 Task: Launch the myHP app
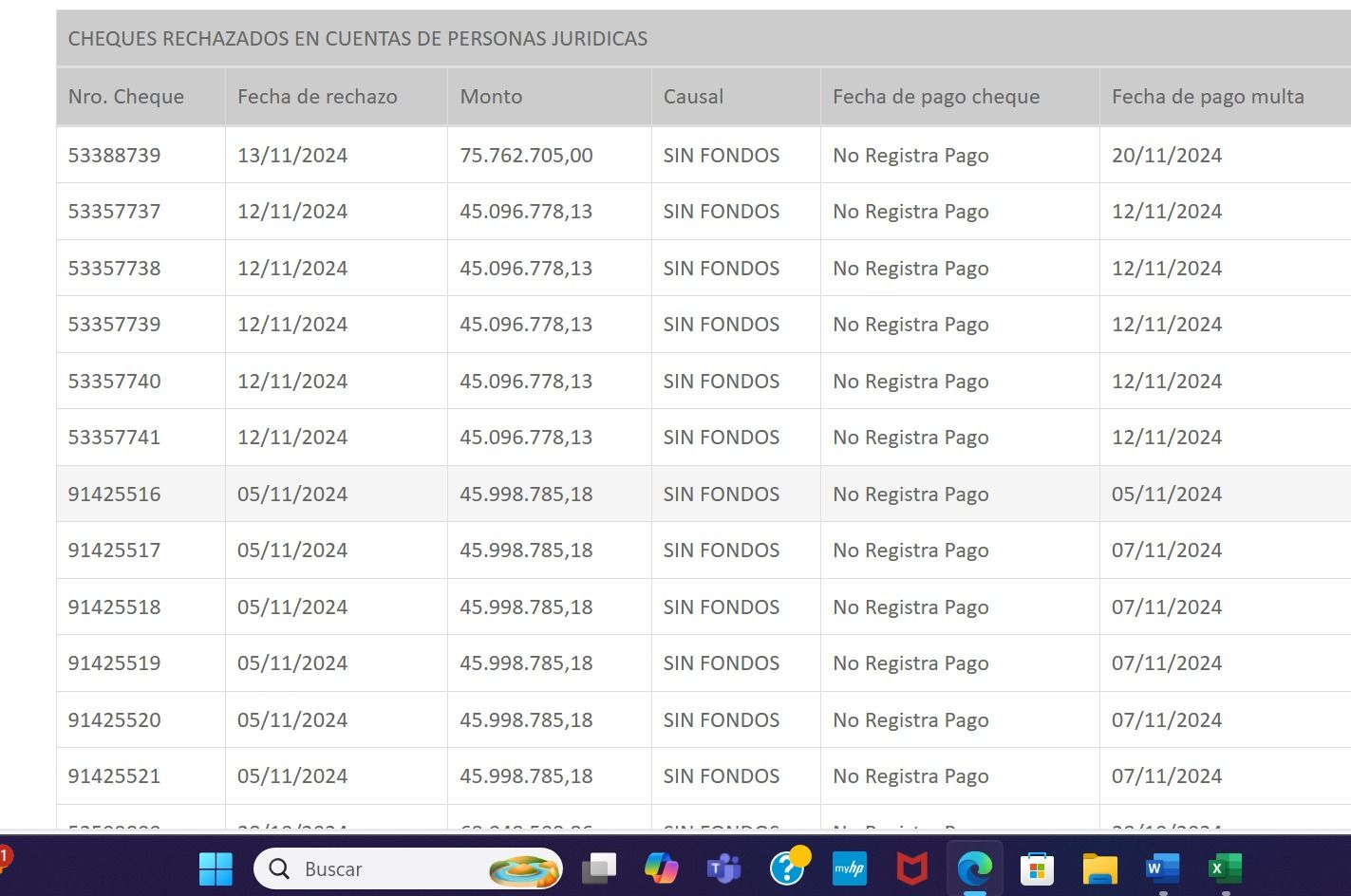tap(850, 868)
